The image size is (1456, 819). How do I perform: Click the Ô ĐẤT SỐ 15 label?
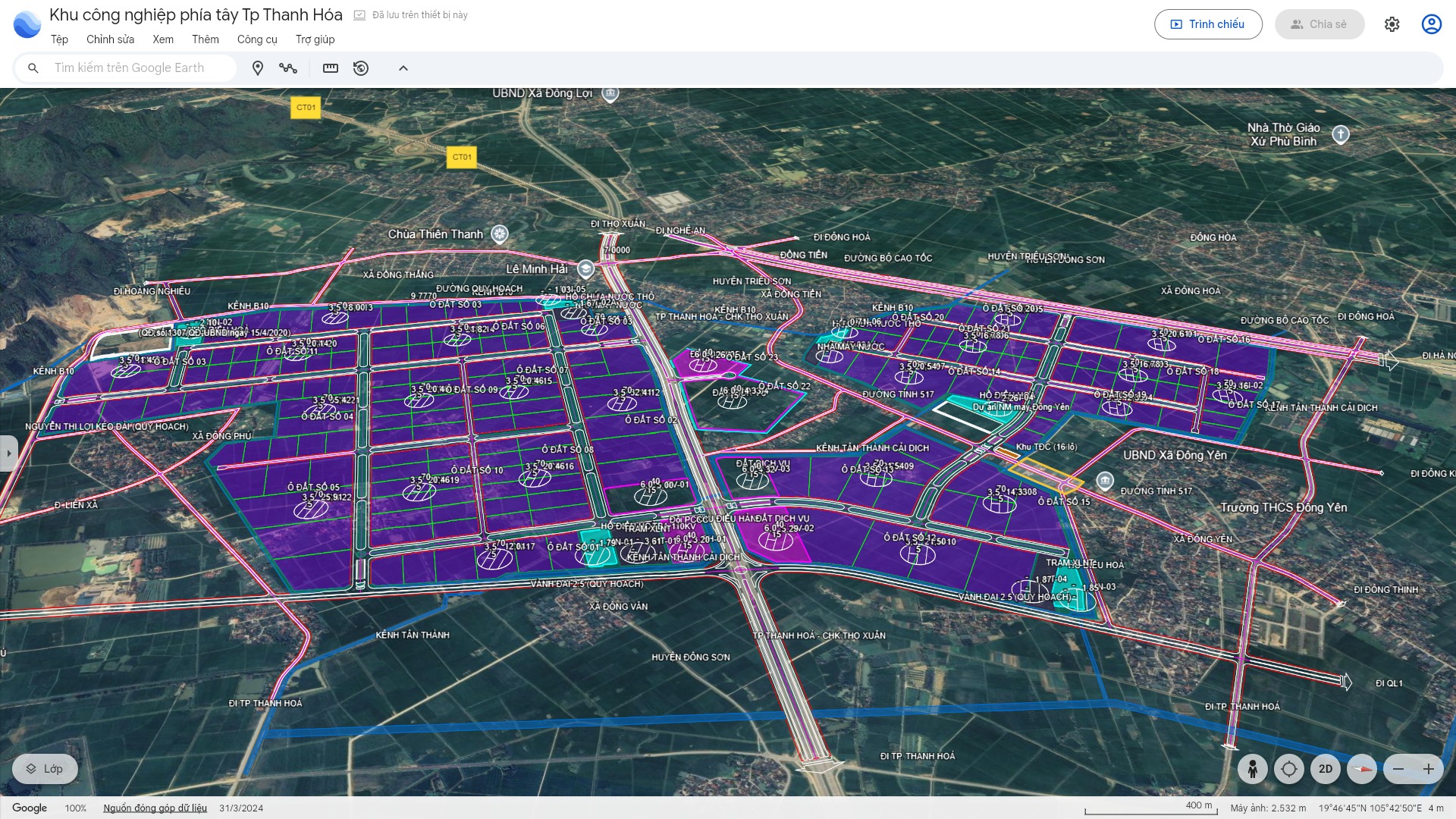pyautogui.click(x=1064, y=502)
